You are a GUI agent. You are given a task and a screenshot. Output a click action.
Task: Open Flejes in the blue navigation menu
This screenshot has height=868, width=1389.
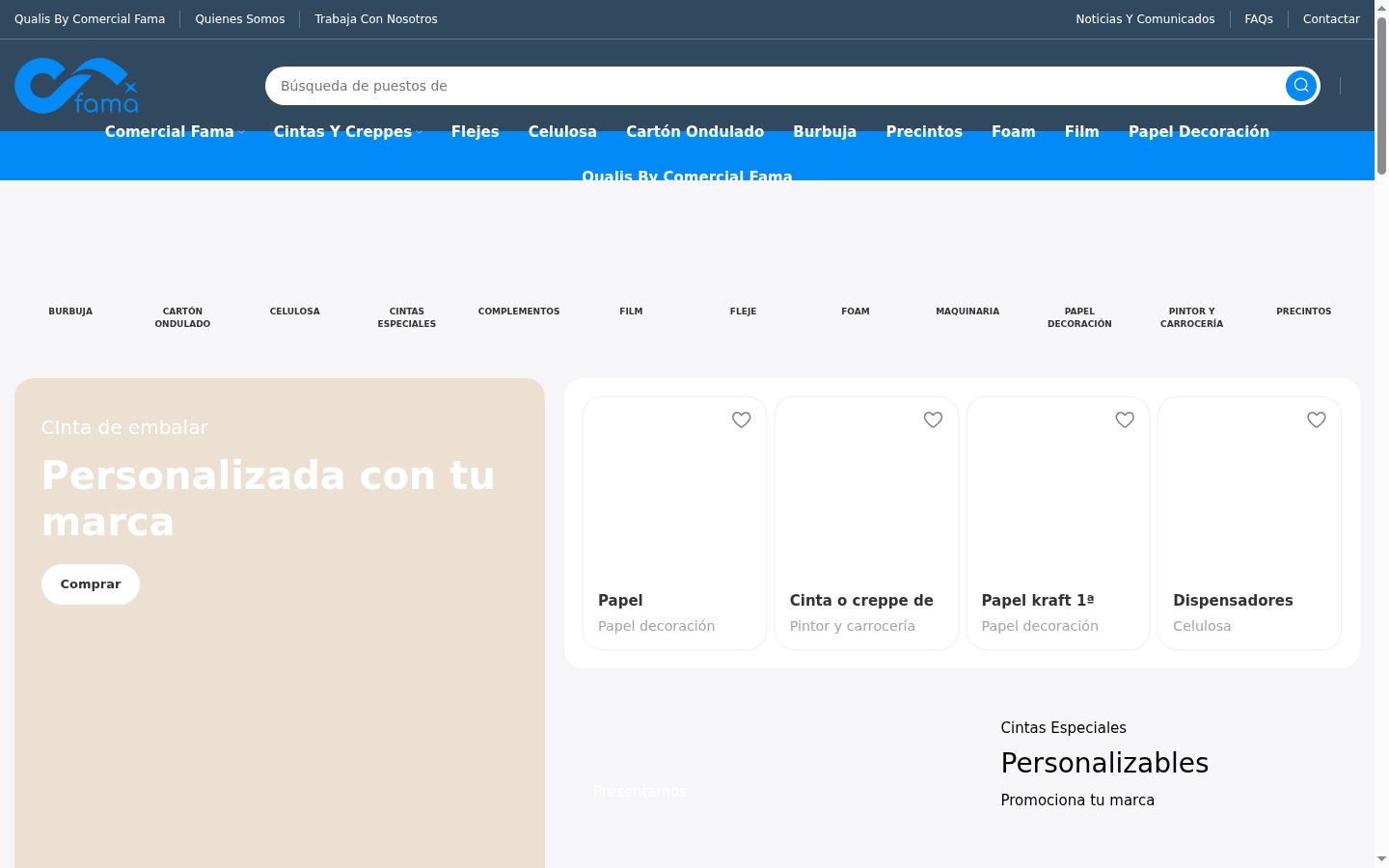coord(476,132)
